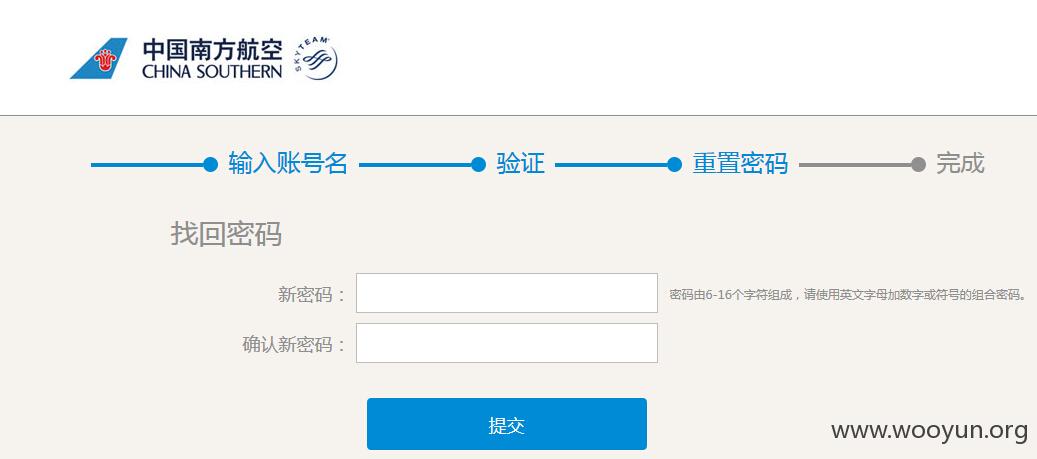This screenshot has width=1037, height=459.
Task: Click the 找回密码 heading
Action: pyautogui.click(x=226, y=234)
